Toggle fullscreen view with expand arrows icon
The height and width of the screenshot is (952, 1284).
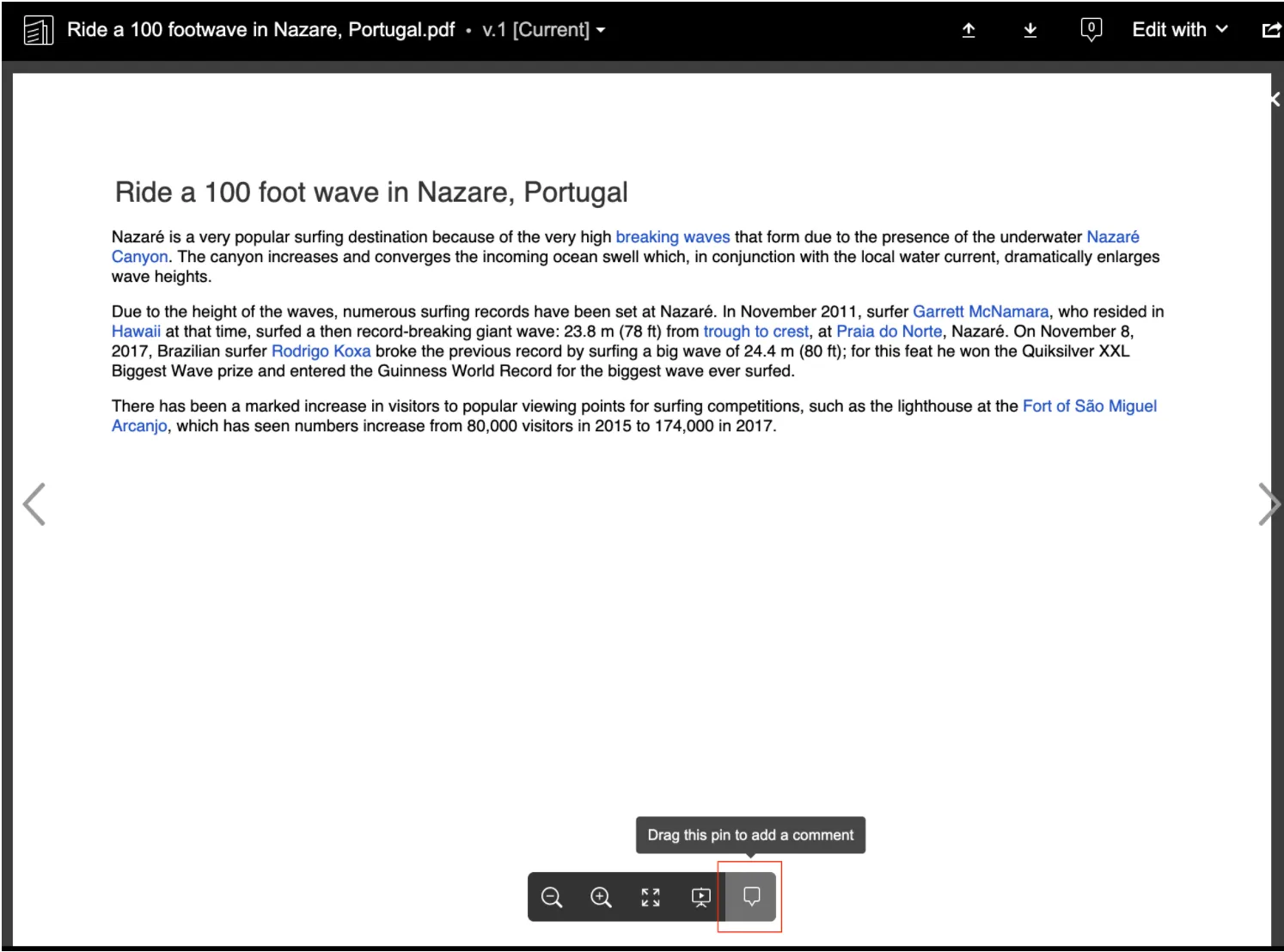651,897
